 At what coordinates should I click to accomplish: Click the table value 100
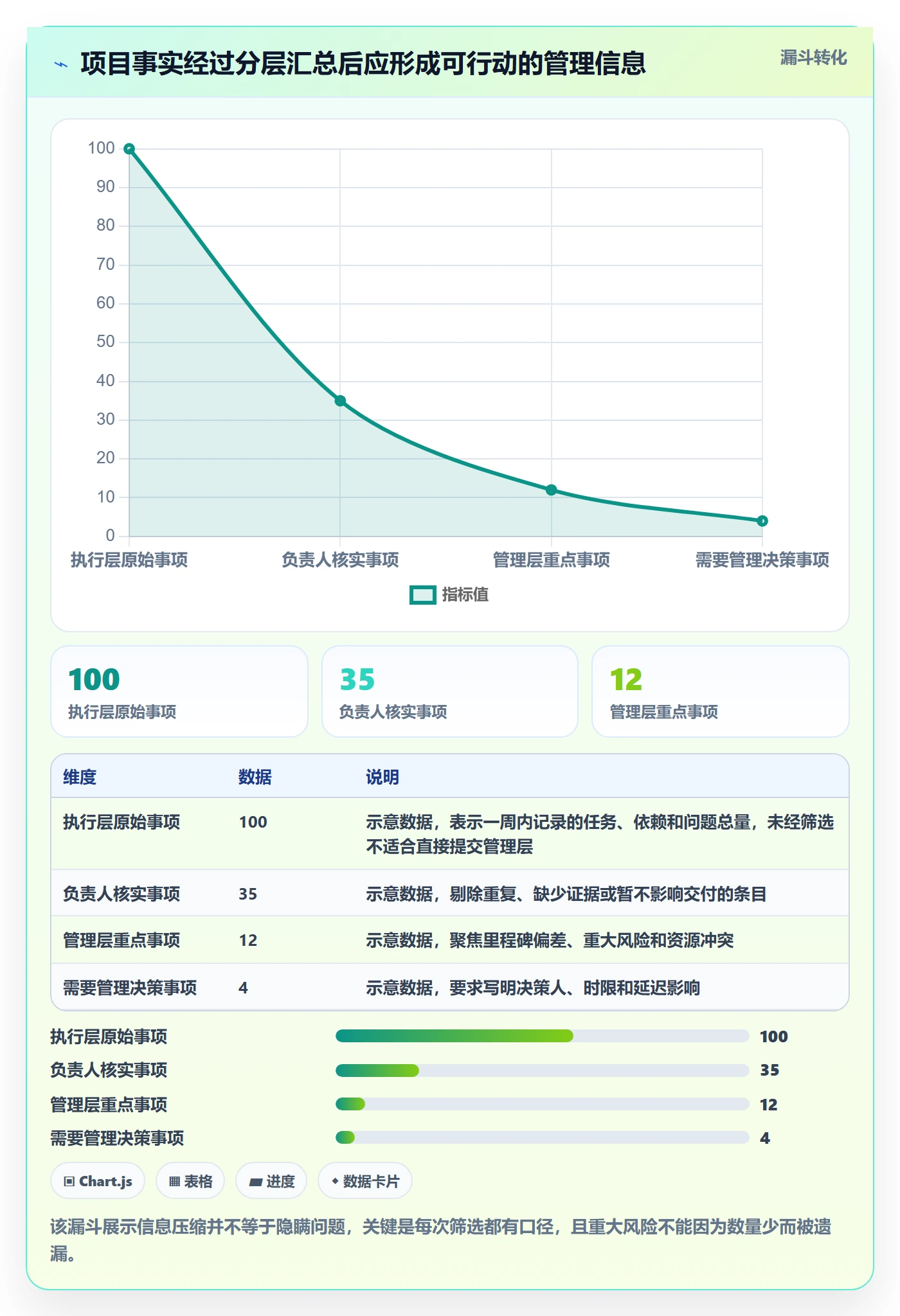253,822
